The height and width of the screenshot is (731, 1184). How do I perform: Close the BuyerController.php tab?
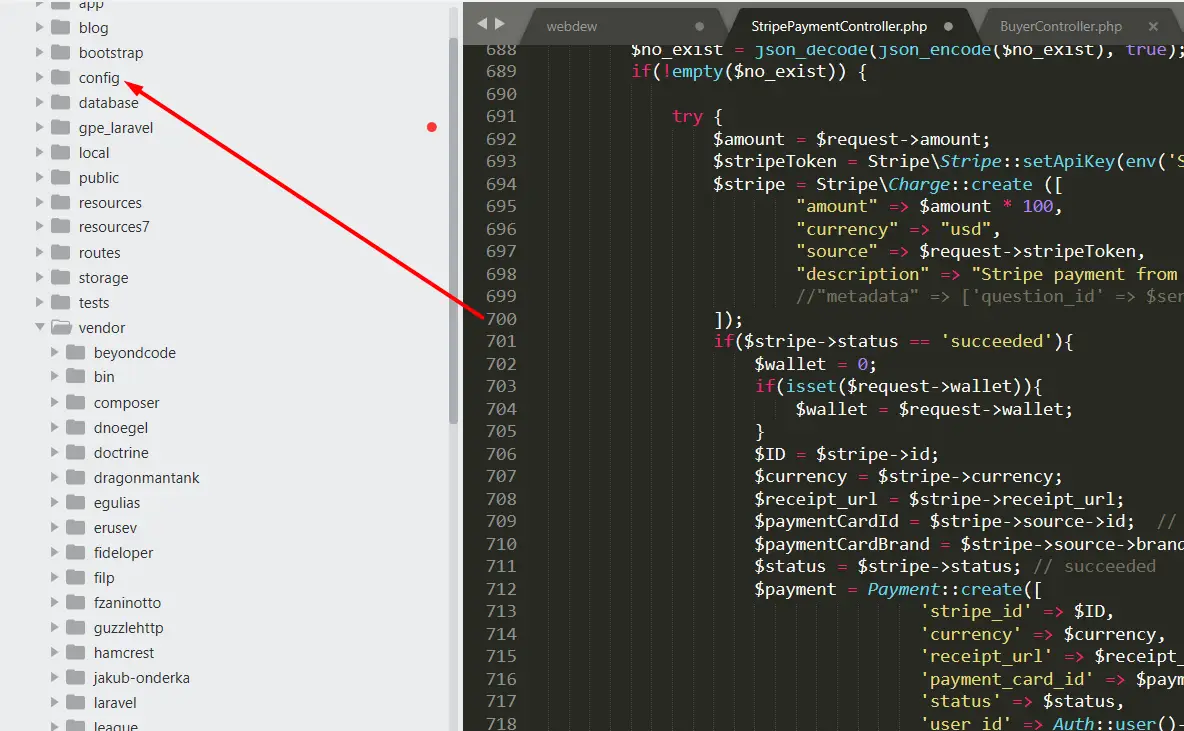coord(1153,26)
